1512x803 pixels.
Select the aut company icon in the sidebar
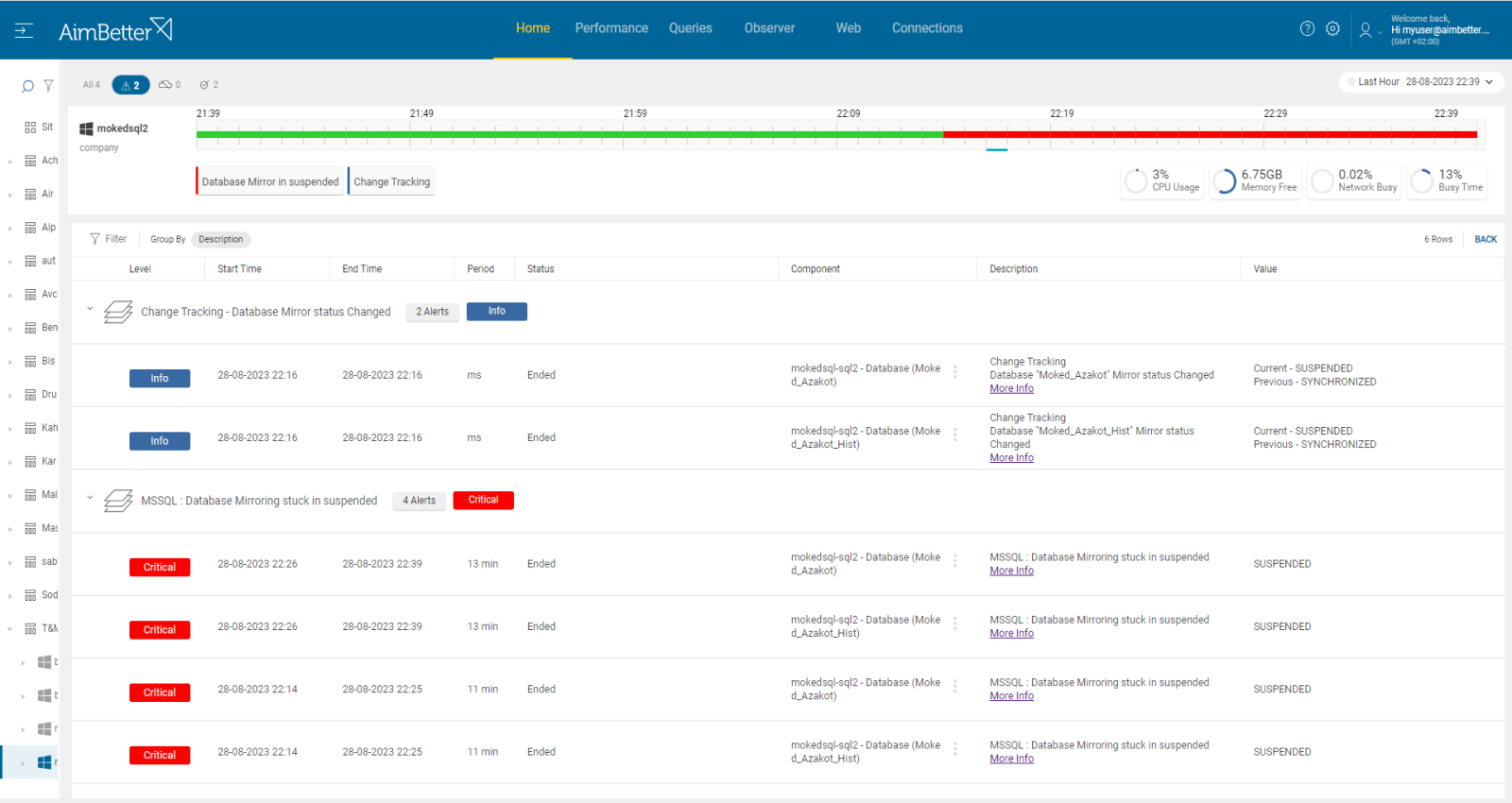click(30, 261)
